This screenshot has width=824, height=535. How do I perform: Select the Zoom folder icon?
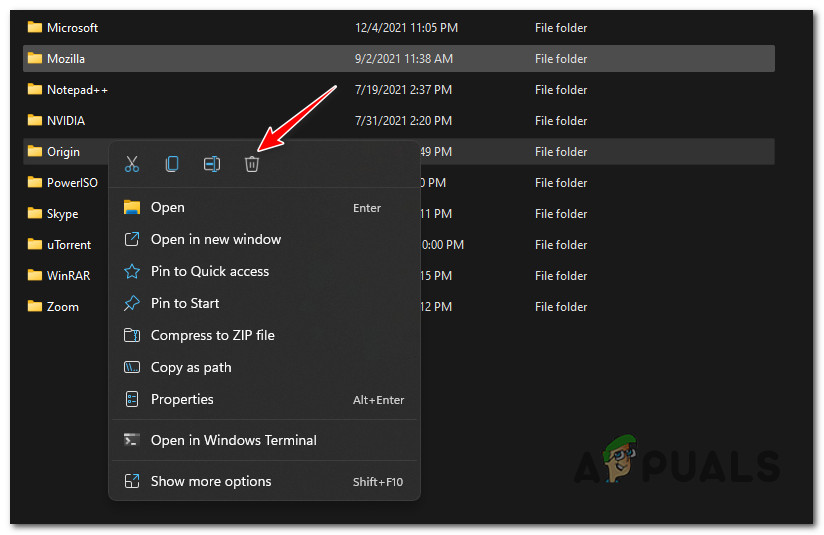coord(35,306)
